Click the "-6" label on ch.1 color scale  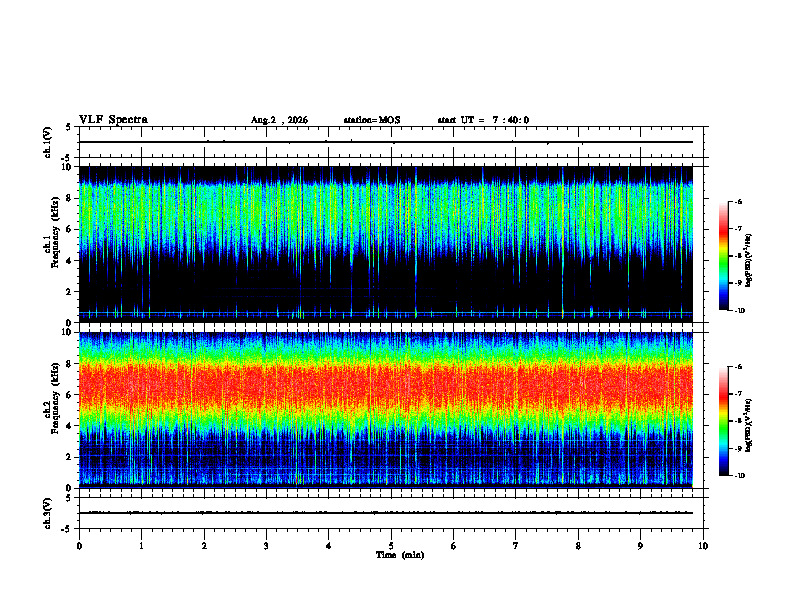point(739,202)
